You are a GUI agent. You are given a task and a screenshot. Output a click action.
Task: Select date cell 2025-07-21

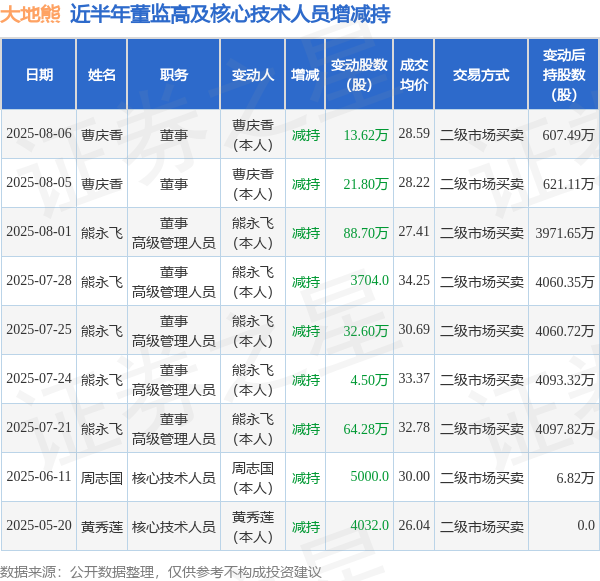click(39, 428)
